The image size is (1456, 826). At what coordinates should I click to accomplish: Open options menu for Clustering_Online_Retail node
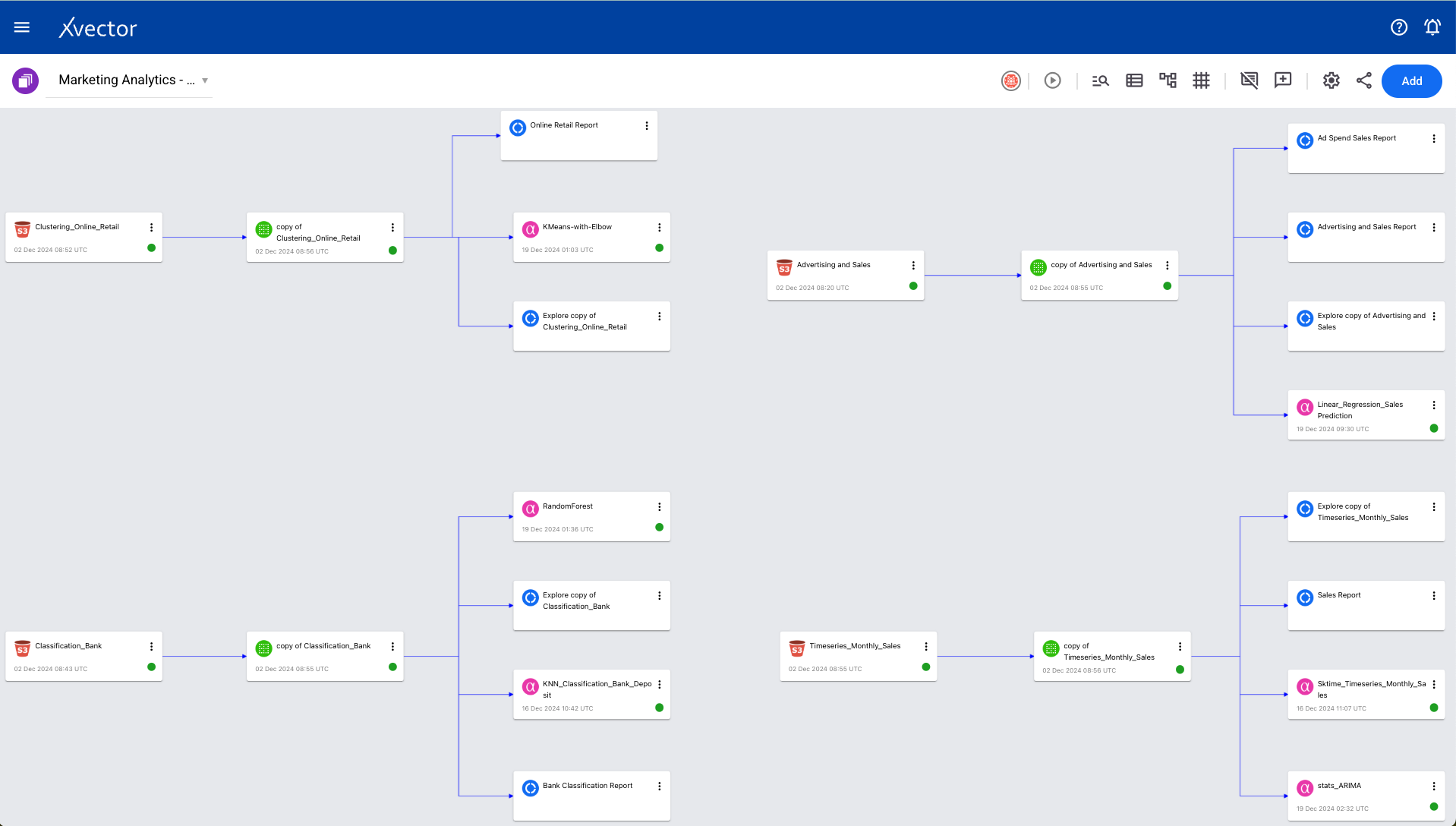tap(151, 228)
